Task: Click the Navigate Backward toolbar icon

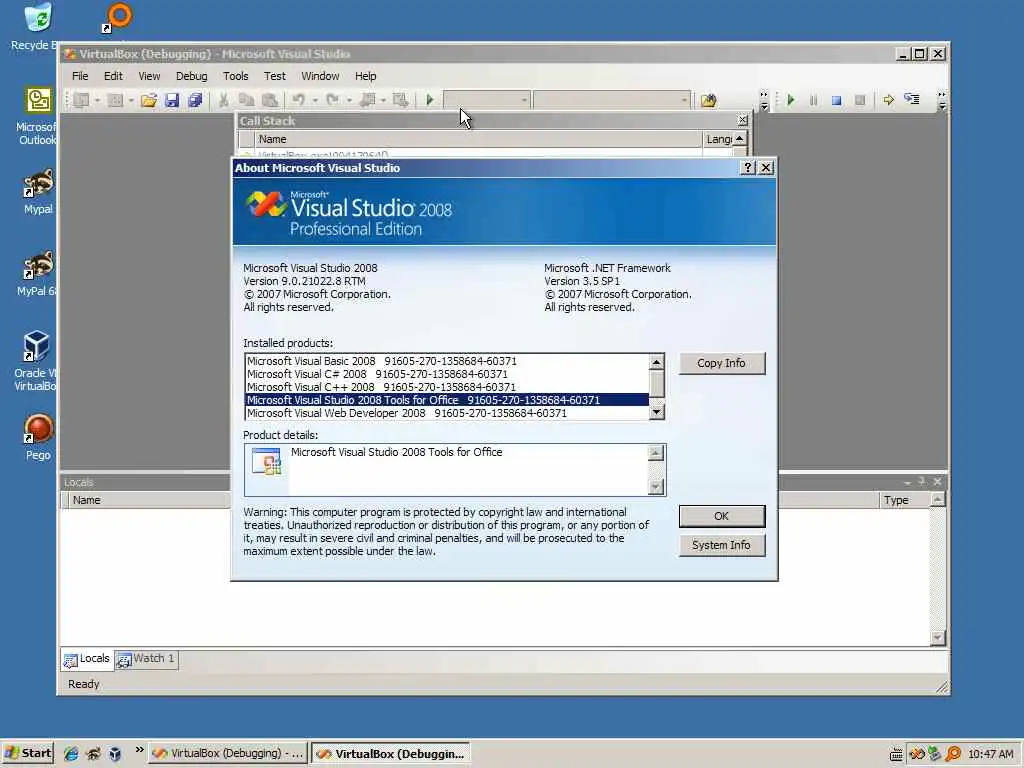Action: (368, 100)
